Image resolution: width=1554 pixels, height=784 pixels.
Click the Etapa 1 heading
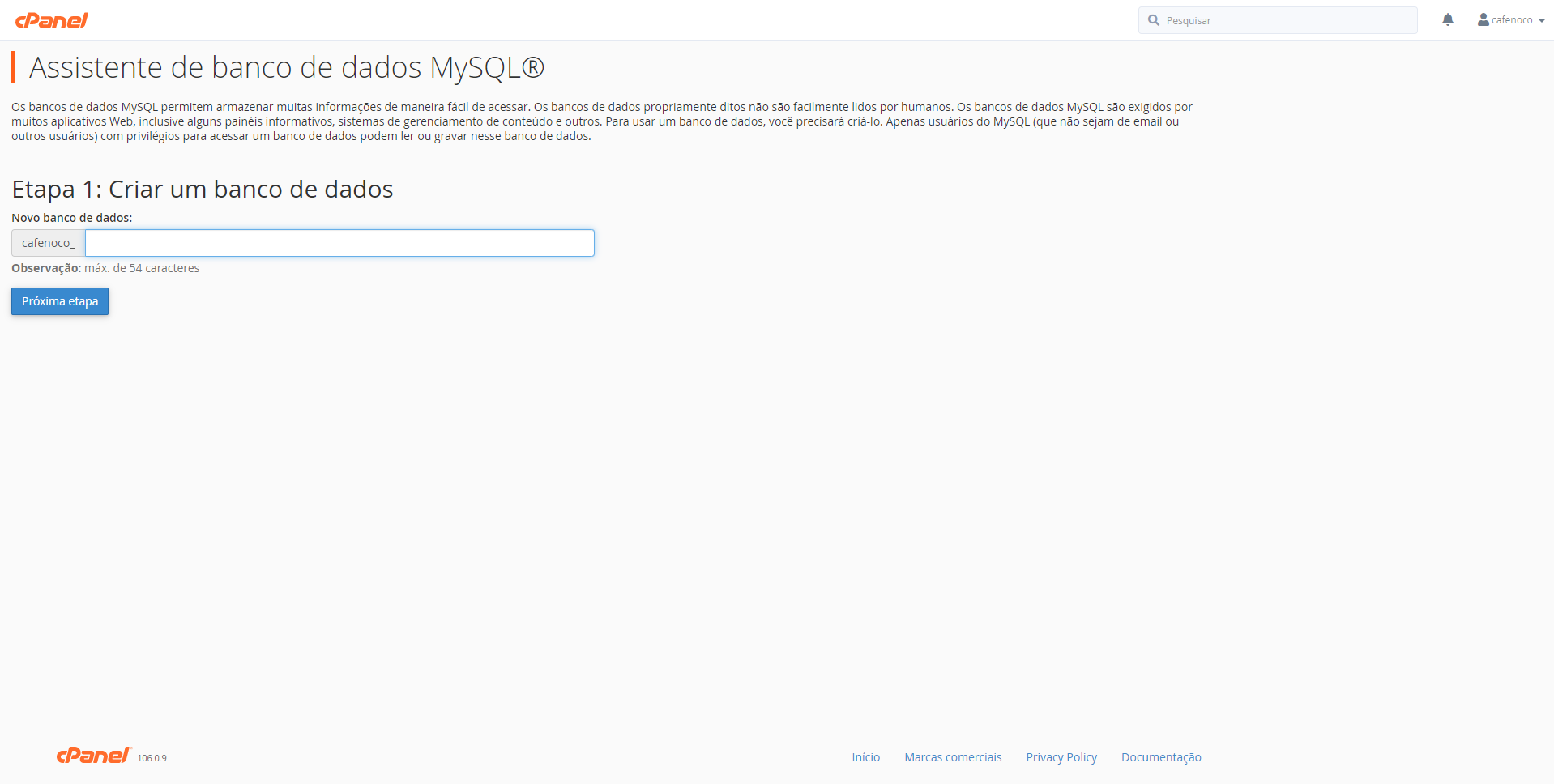tap(203, 189)
